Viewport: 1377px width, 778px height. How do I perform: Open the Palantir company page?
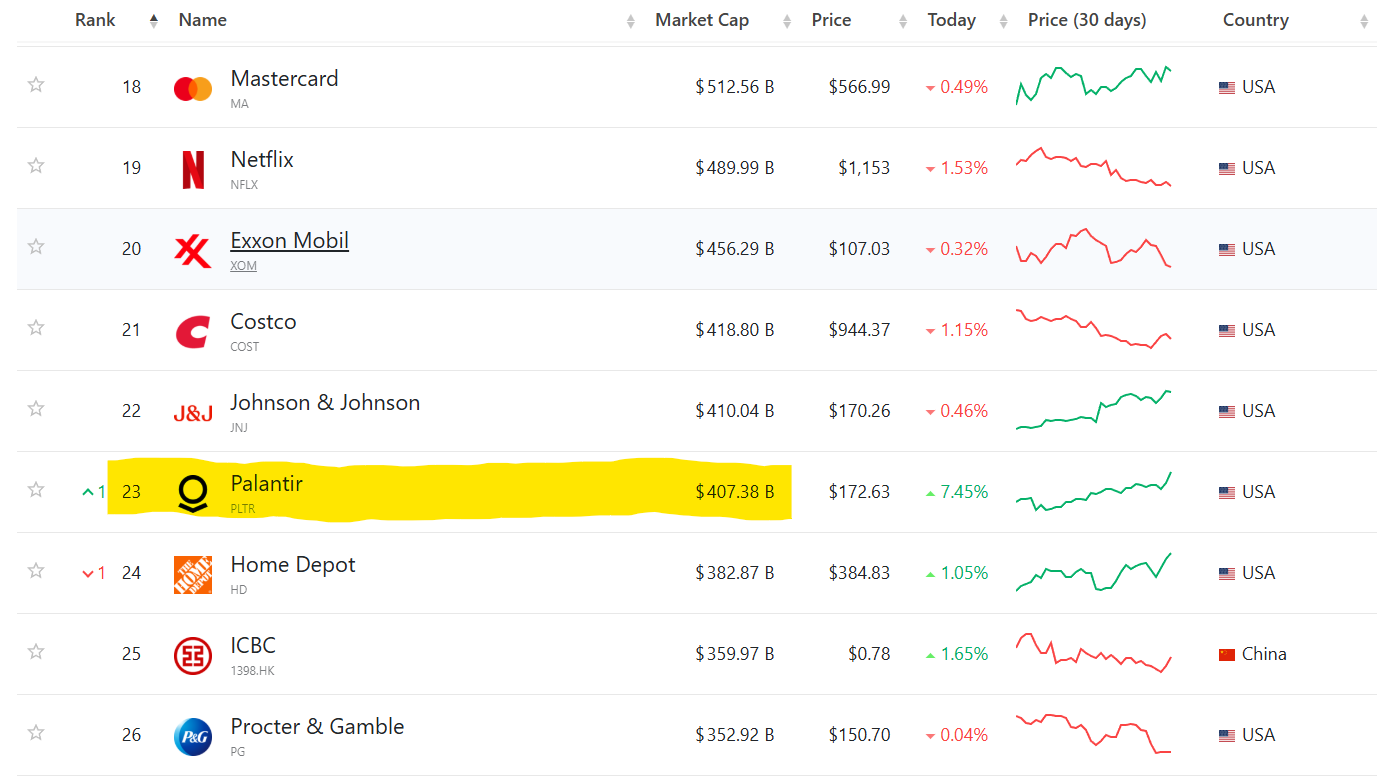(x=267, y=483)
